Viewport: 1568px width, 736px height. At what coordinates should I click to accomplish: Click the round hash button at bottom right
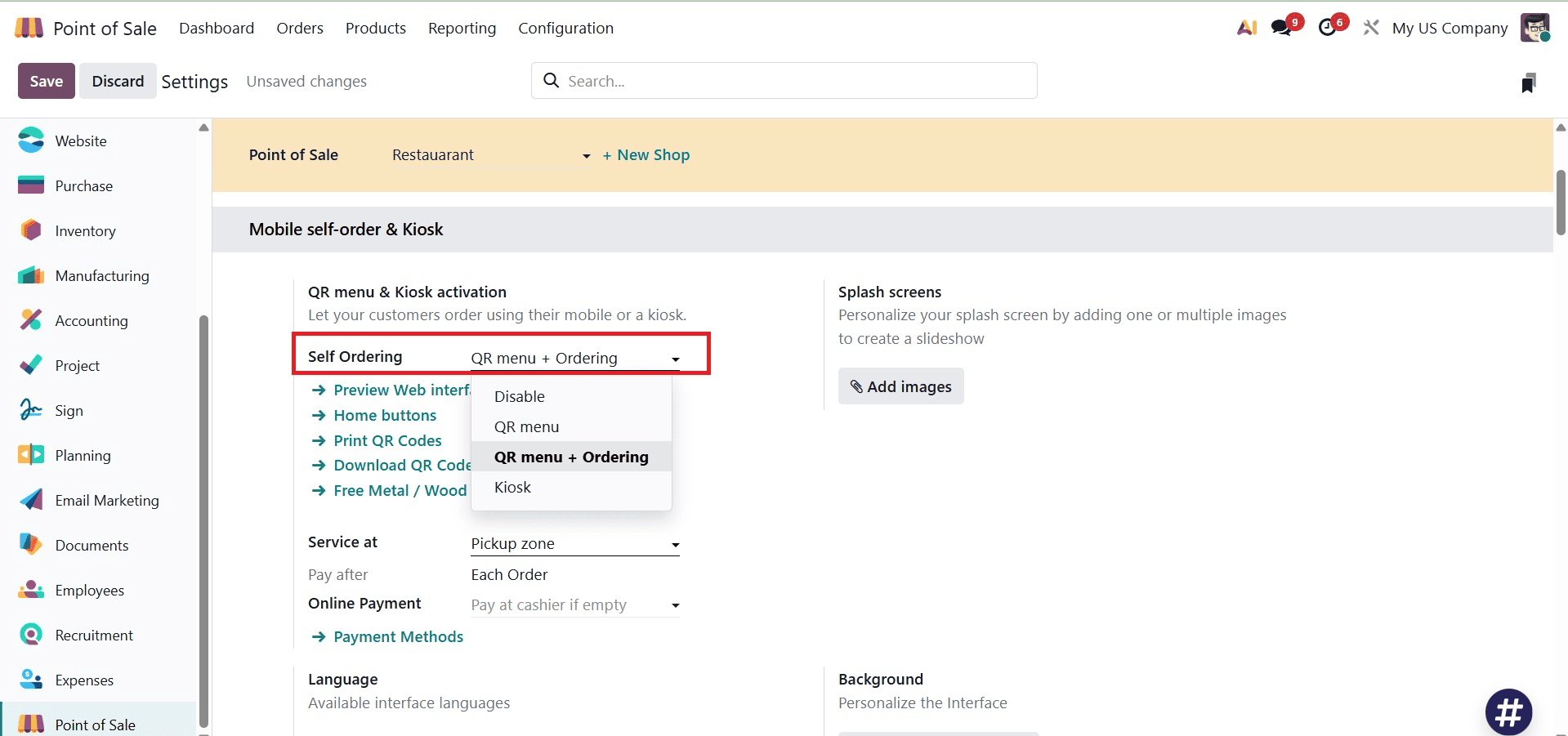pyautogui.click(x=1508, y=712)
